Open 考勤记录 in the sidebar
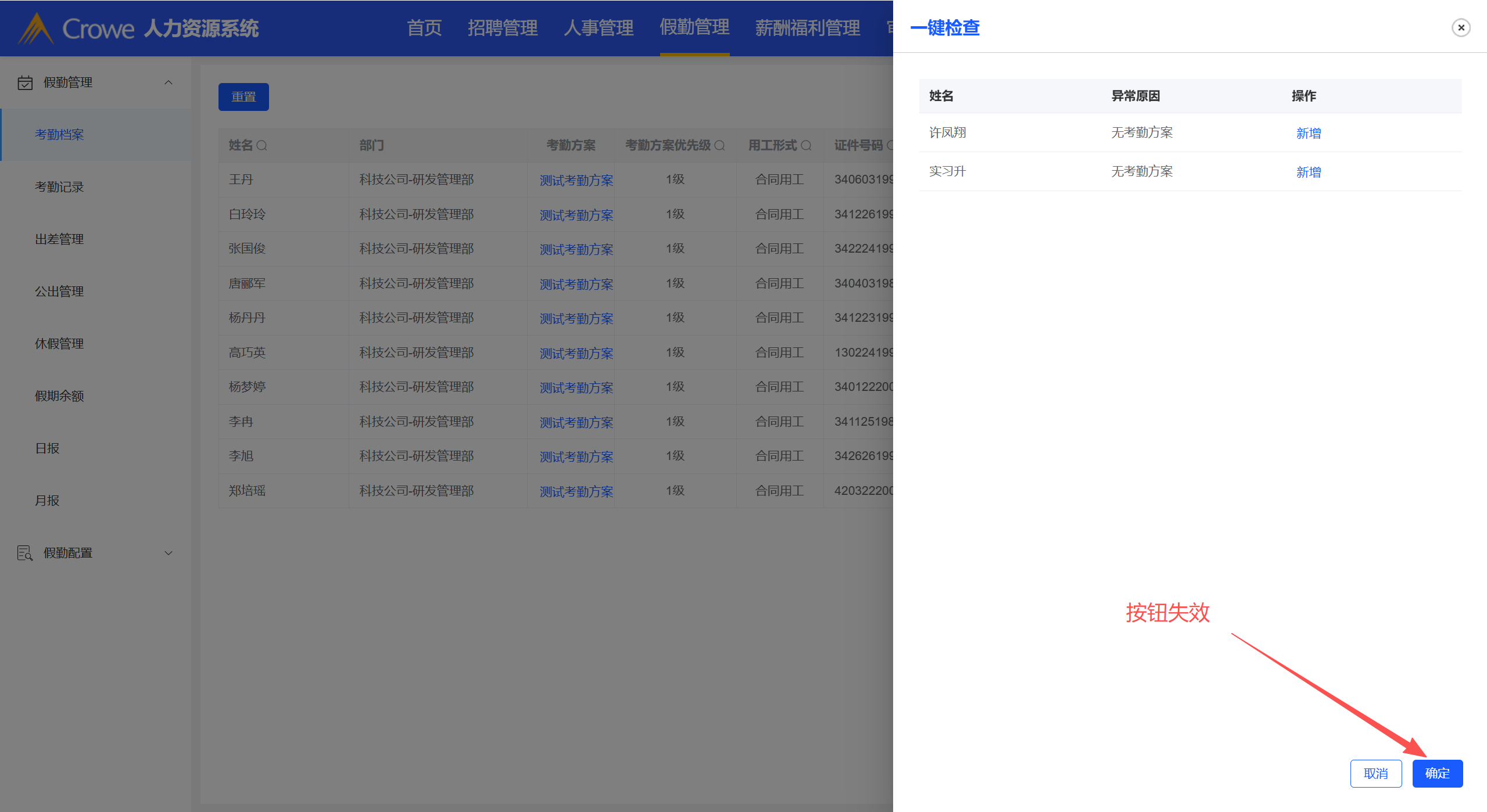 59,186
